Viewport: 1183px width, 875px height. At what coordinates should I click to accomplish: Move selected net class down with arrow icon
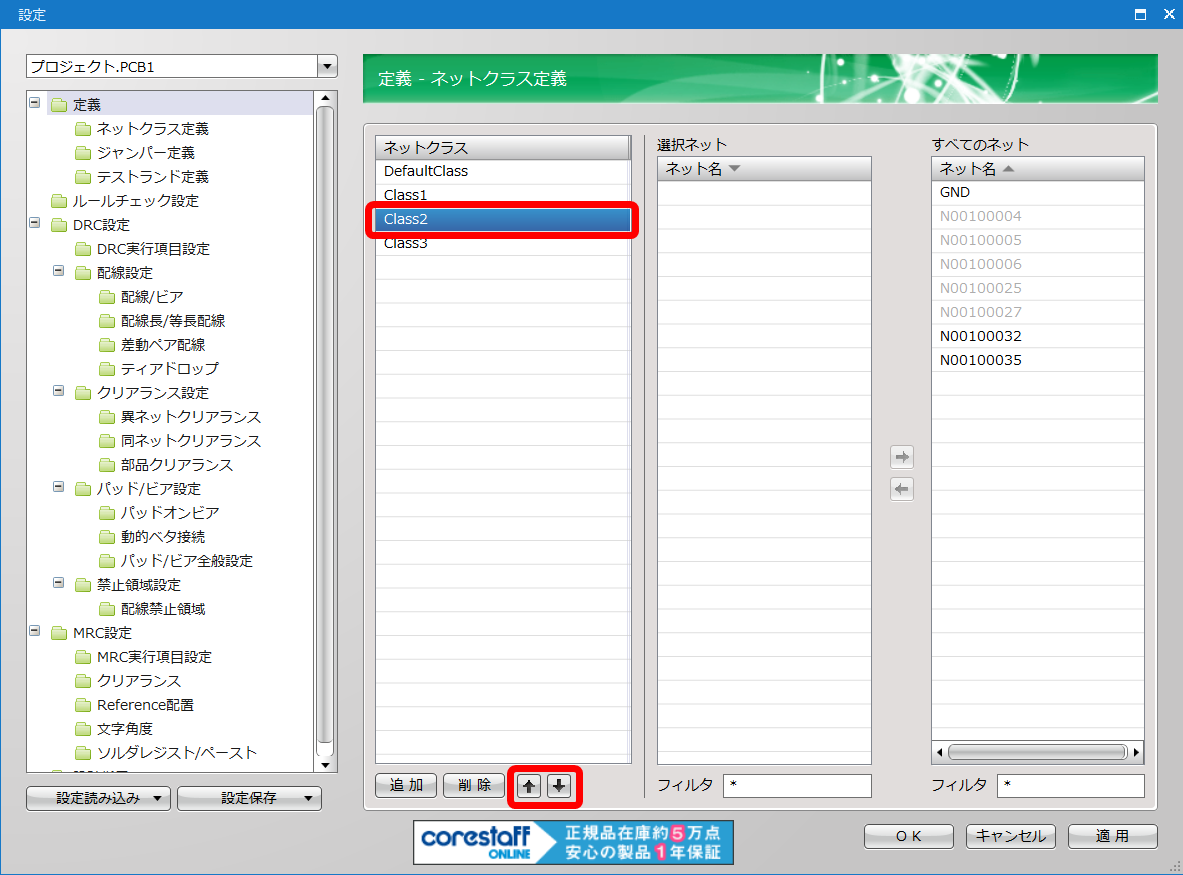click(x=560, y=786)
